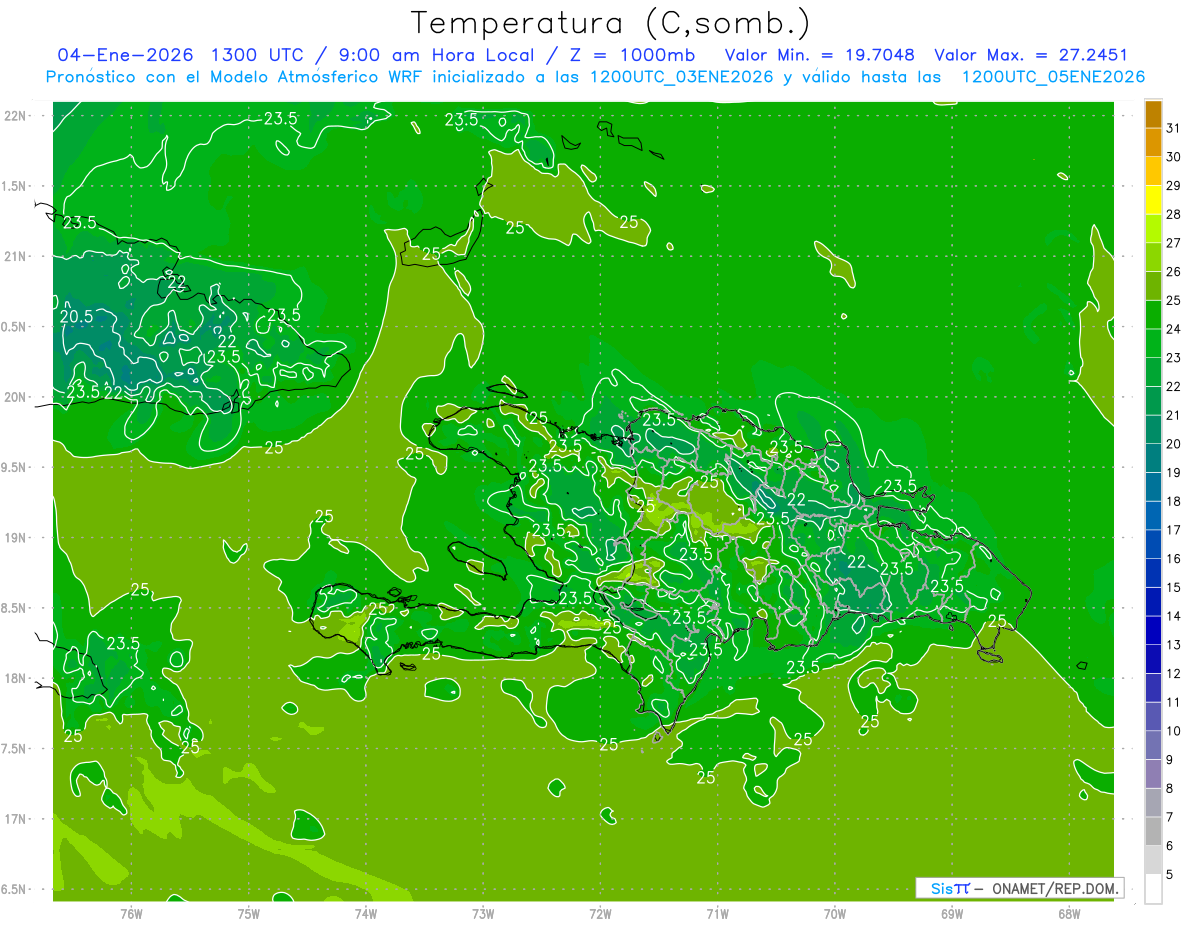Click the legend color band between 28 and 29

pos(1153,200)
